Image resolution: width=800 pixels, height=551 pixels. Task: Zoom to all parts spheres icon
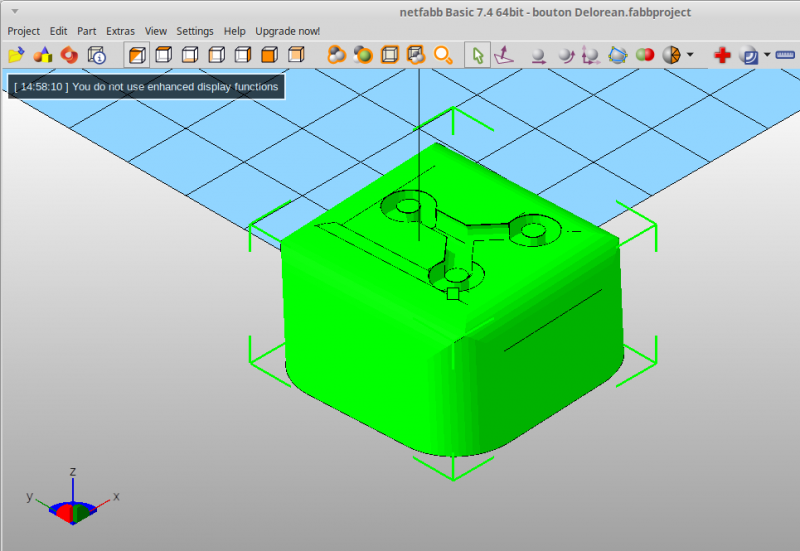(337, 55)
